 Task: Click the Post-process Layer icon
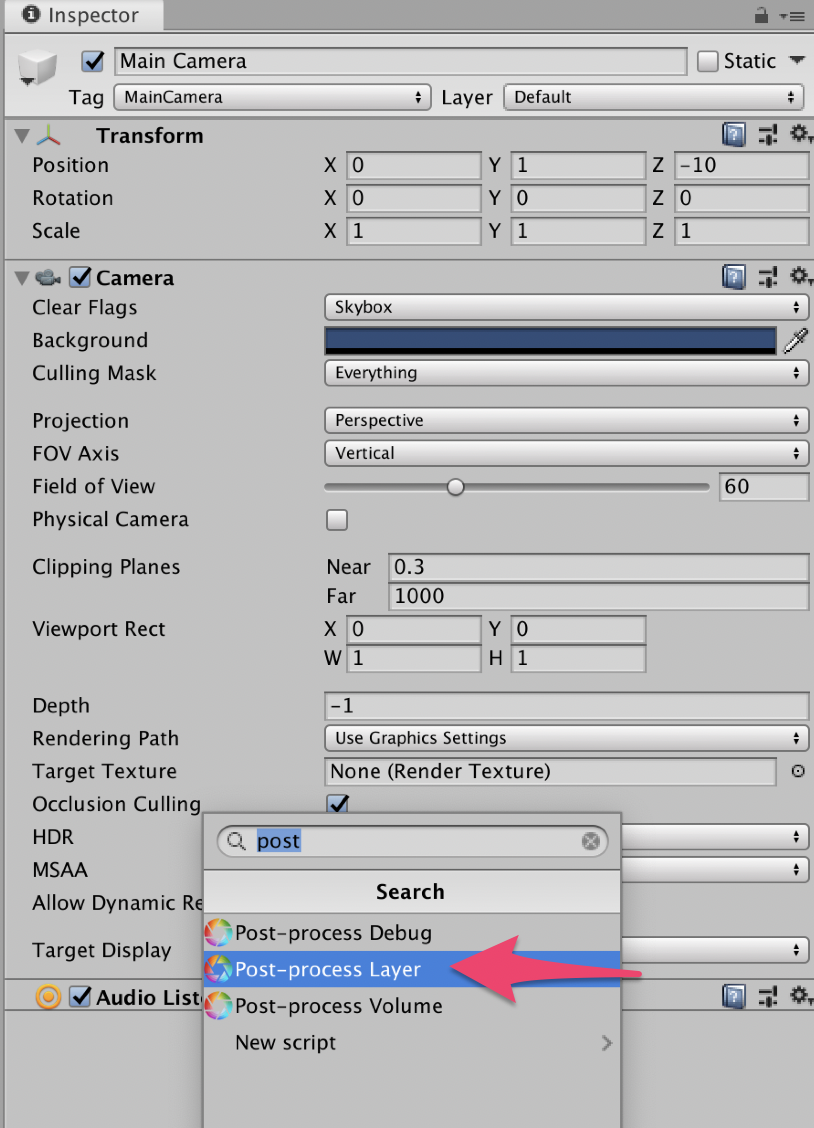[x=218, y=969]
